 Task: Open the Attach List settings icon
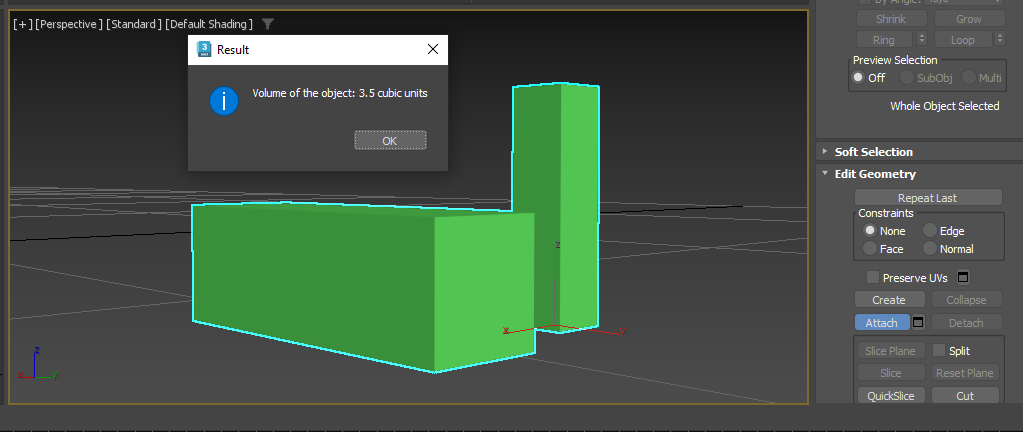[x=918, y=322]
